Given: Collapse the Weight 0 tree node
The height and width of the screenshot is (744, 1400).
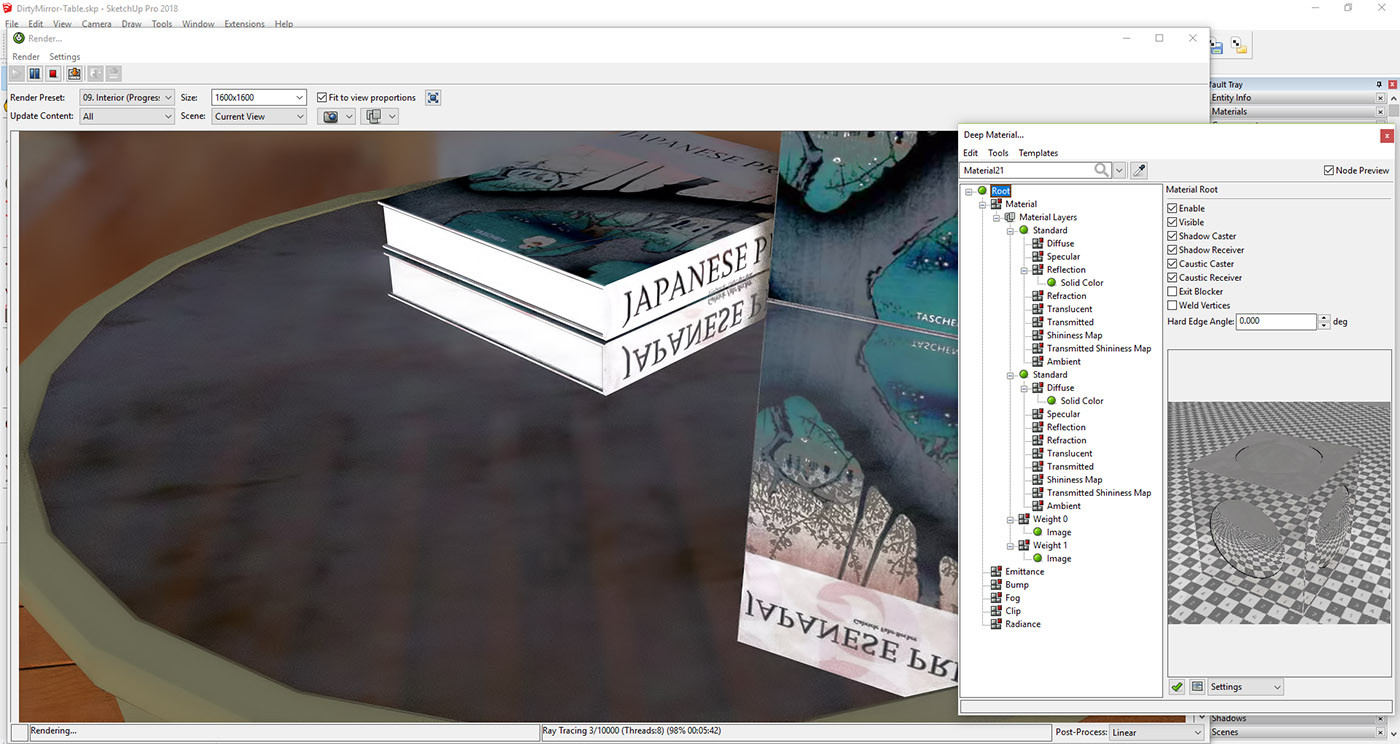Looking at the screenshot, I should (1011, 519).
